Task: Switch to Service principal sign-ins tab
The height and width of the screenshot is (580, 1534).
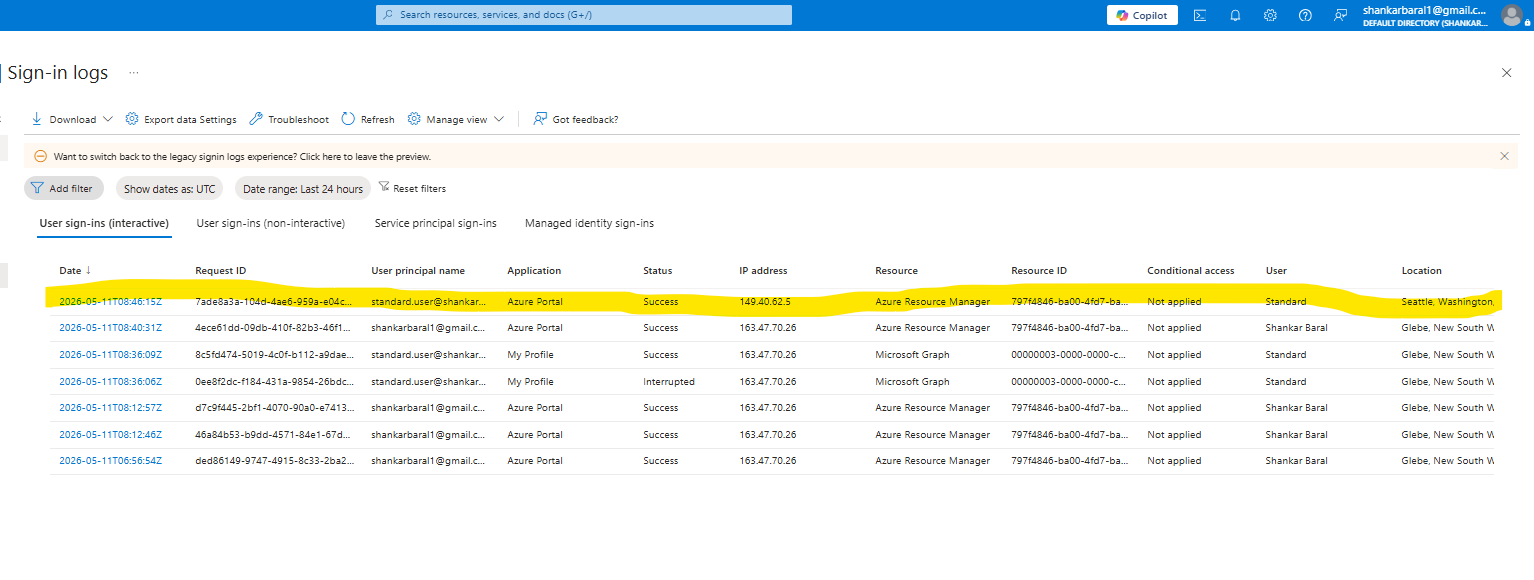Action: click(x=436, y=223)
